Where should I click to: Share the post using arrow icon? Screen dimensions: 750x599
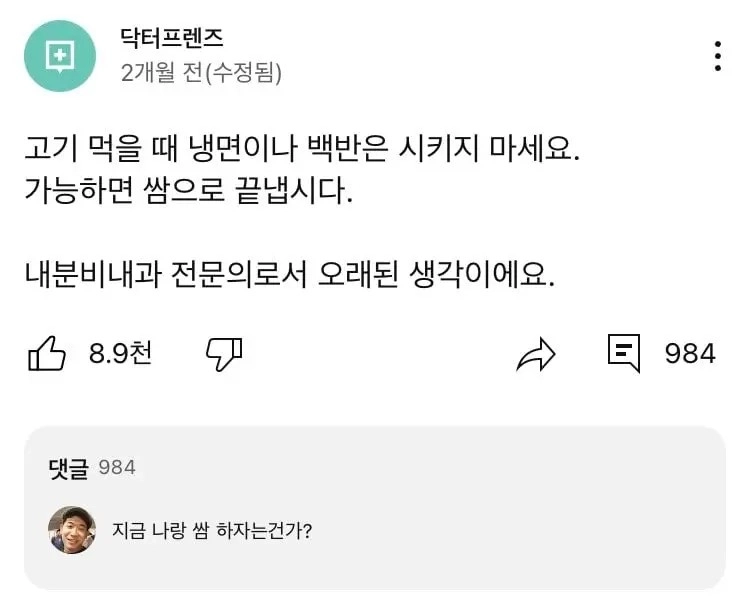(x=535, y=353)
